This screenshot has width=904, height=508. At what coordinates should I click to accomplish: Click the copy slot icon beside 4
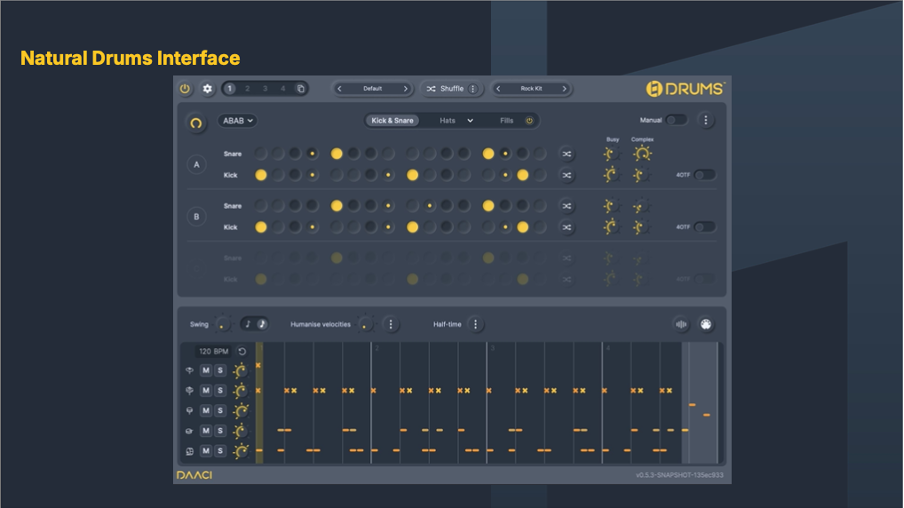pos(300,89)
